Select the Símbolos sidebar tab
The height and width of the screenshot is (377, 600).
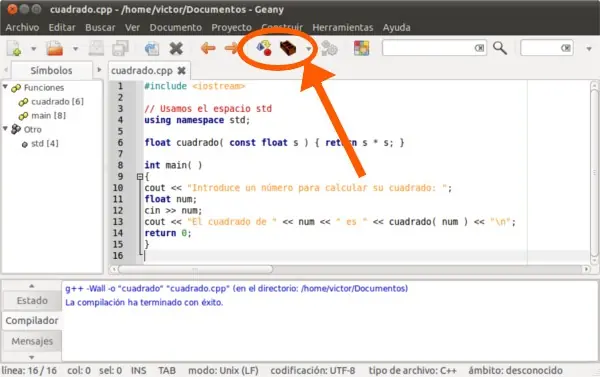[x=51, y=70]
